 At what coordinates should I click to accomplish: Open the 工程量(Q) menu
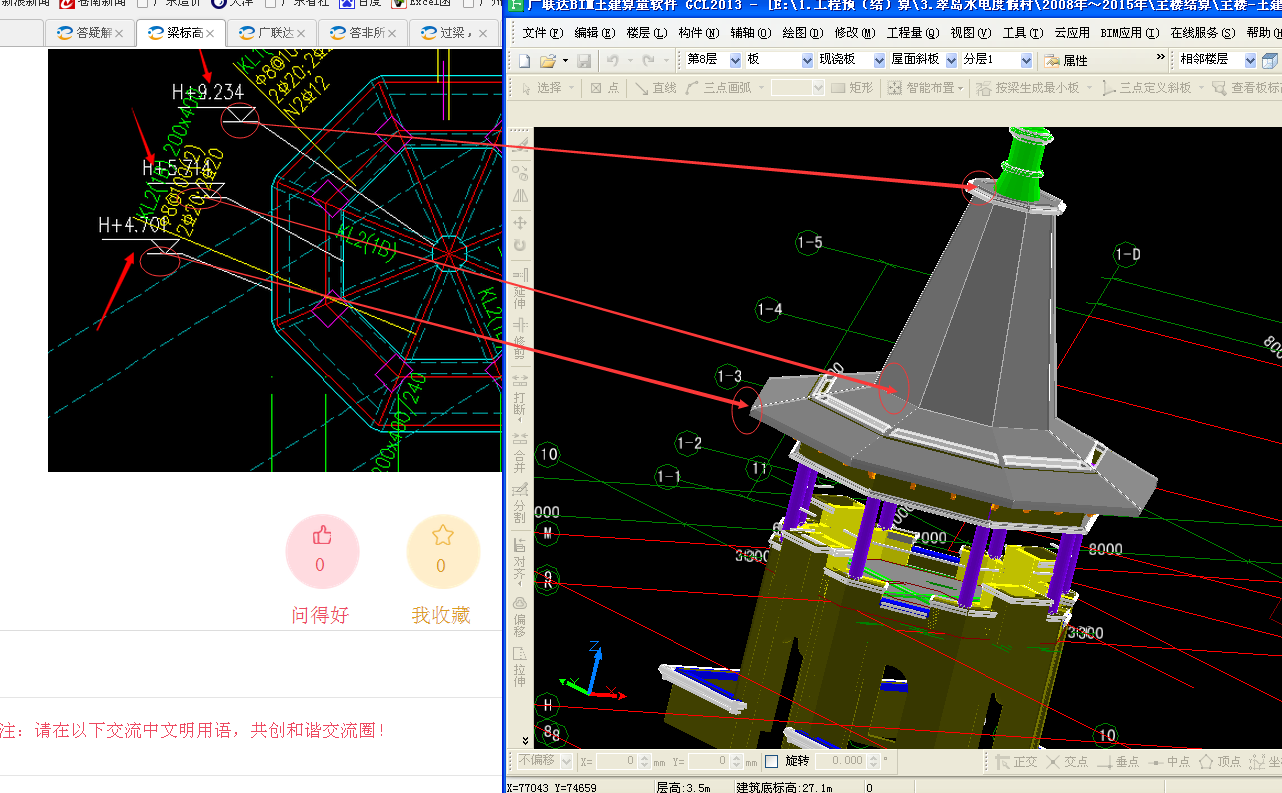click(x=914, y=33)
